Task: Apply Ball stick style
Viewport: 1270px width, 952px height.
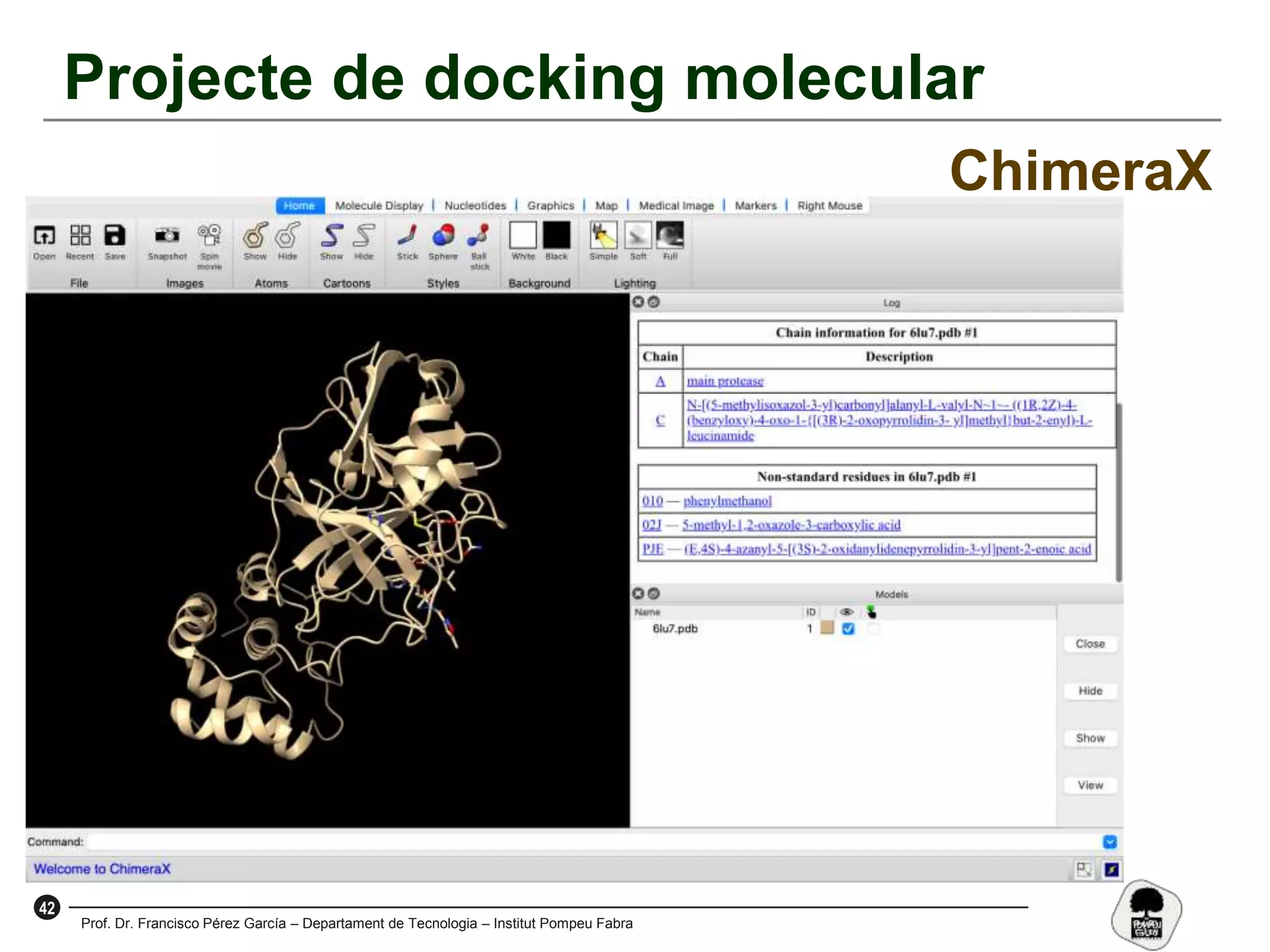Action: click(x=479, y=246)
